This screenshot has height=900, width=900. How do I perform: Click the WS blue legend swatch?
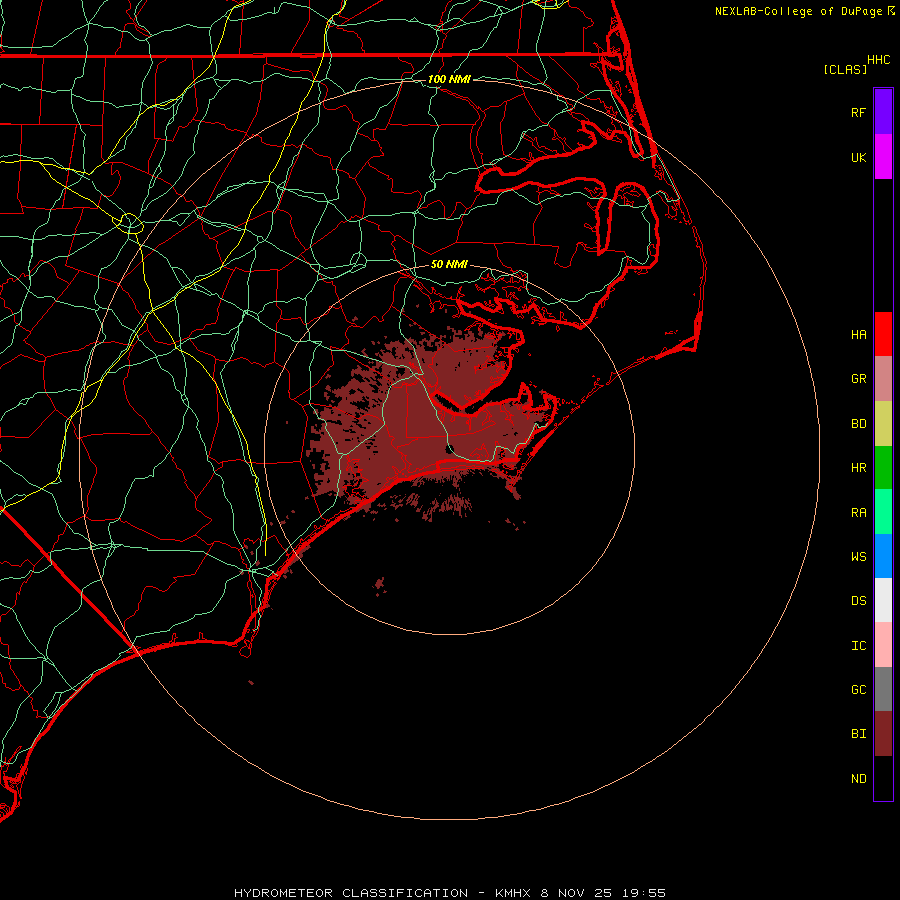(x=883, y=556)
